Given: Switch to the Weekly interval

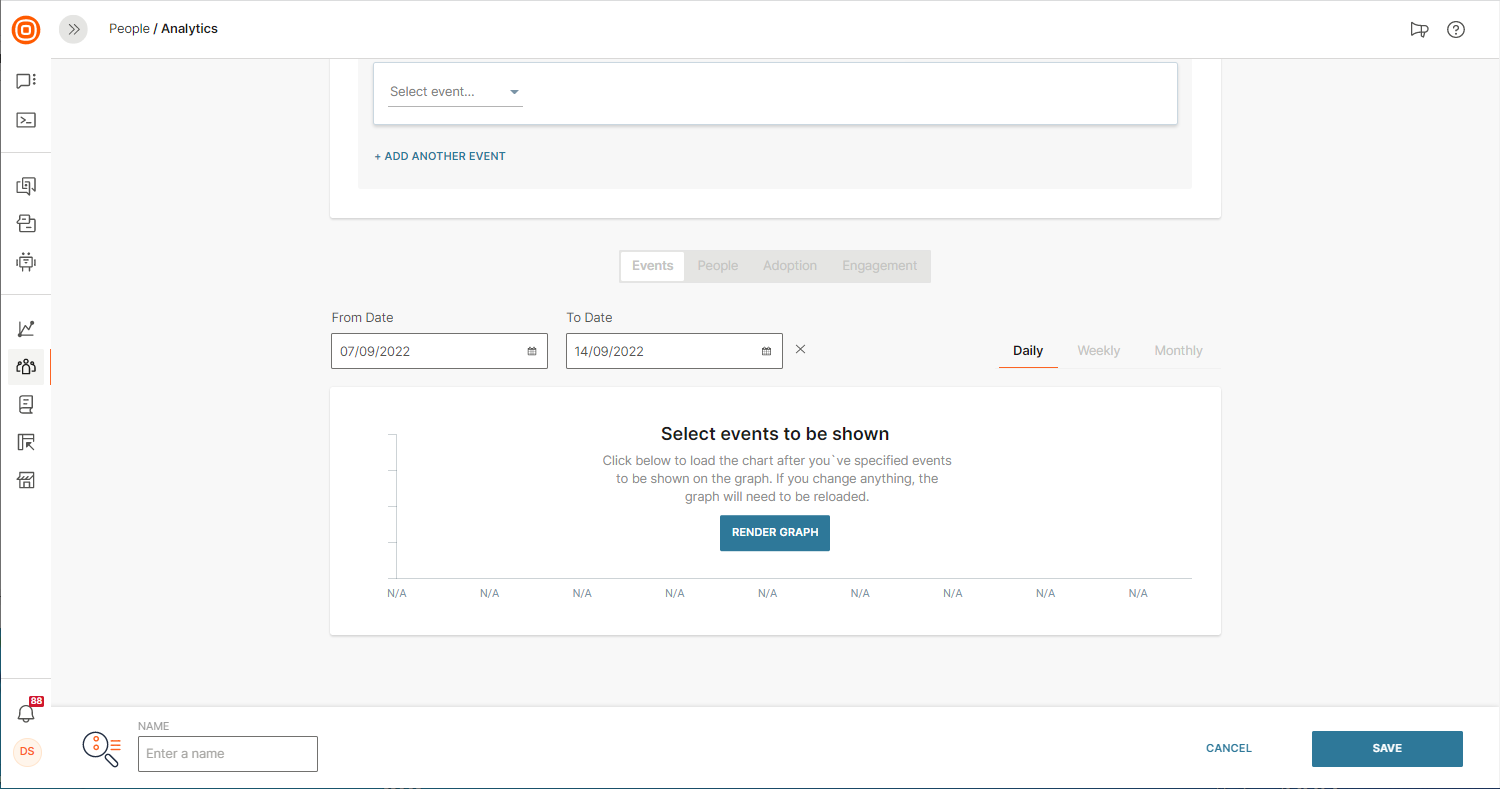Looking at the screenshot, I should (1098, 351).
